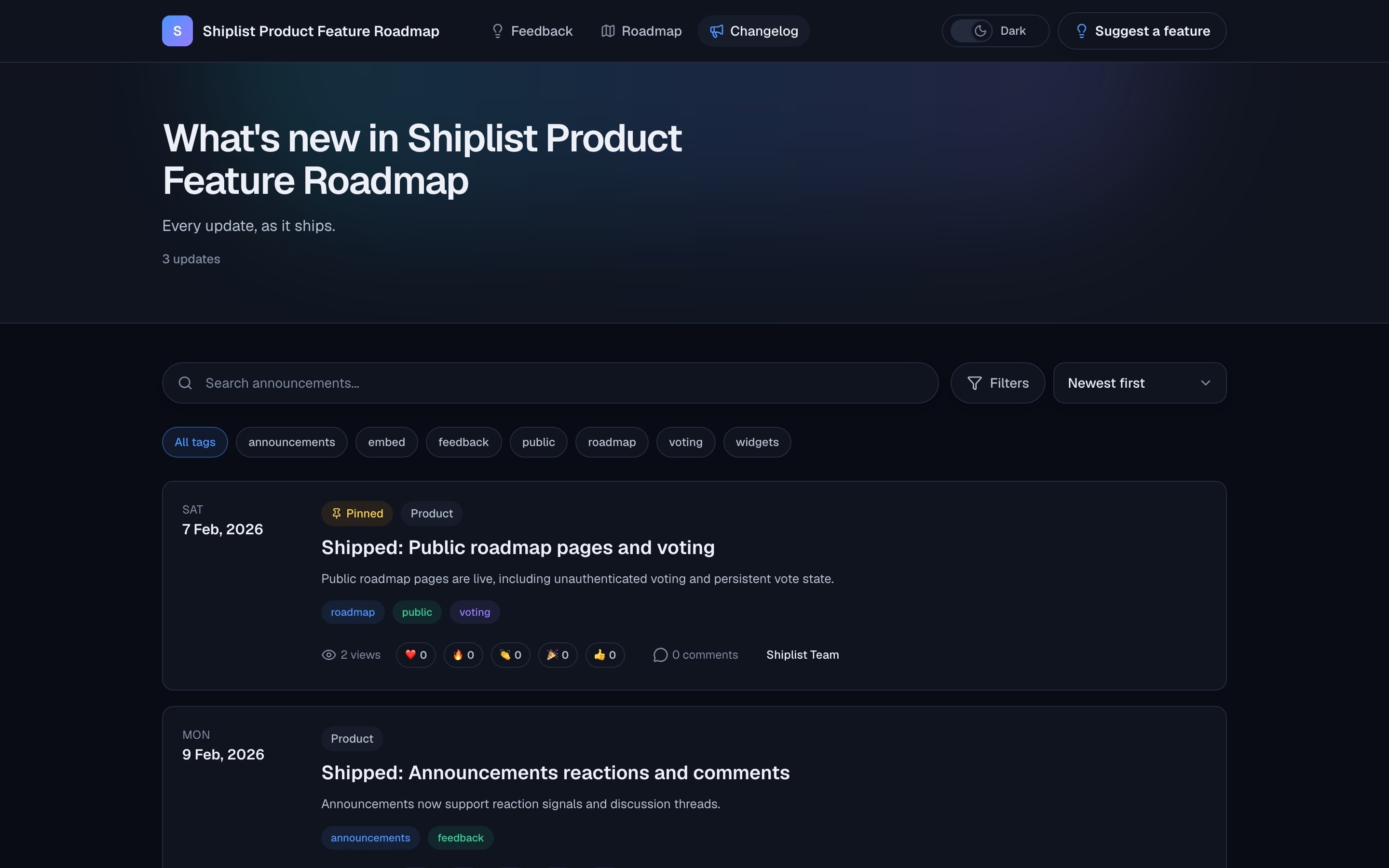Click Announcements post description text

[x=520, y=804]
